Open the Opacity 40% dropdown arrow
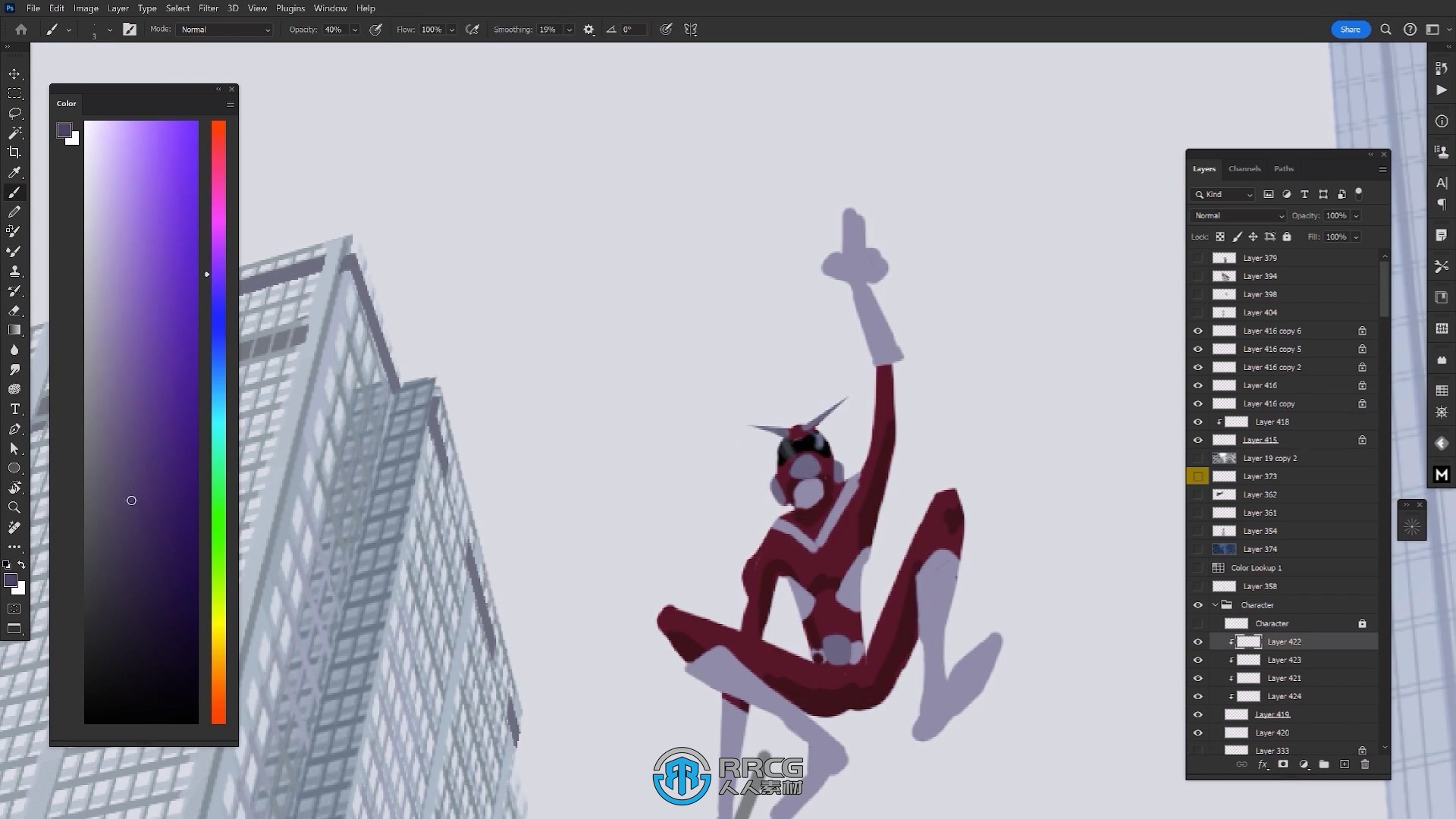 click(354, 30)
